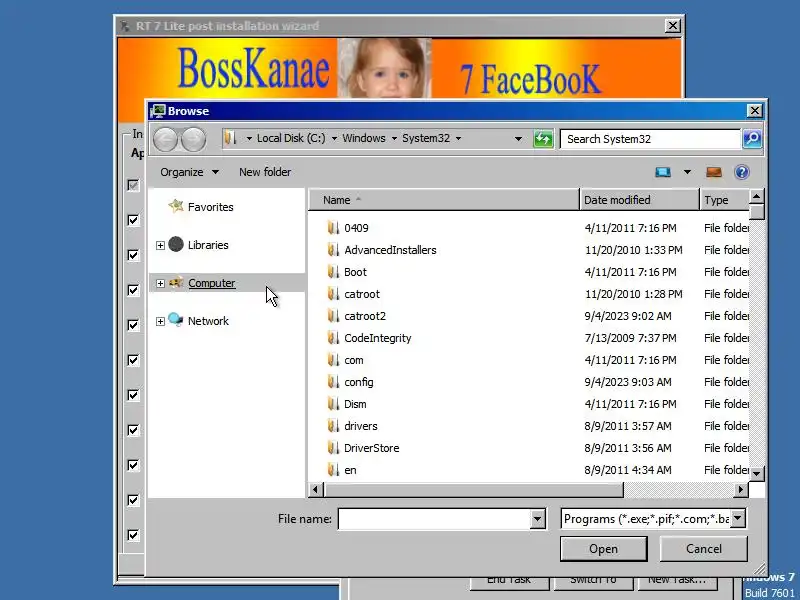This screenshot has width=800, height=600.
Task: Open the Organize dropdown menu
Action: click(x=189, y=172)
